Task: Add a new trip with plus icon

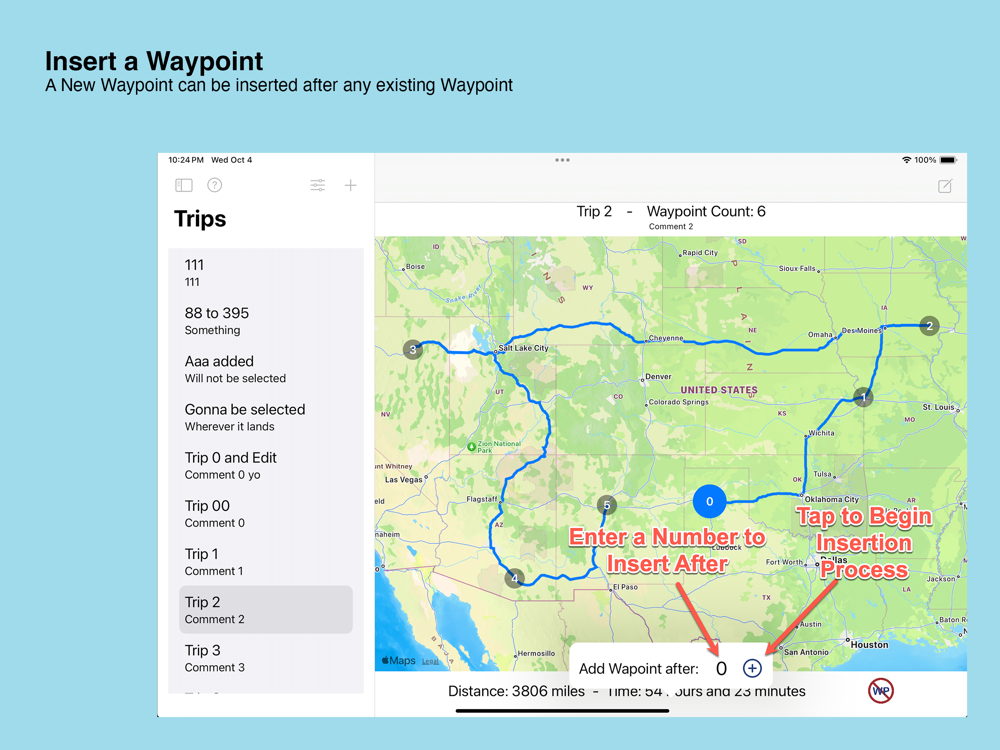Action: click(x=350, y=185)
